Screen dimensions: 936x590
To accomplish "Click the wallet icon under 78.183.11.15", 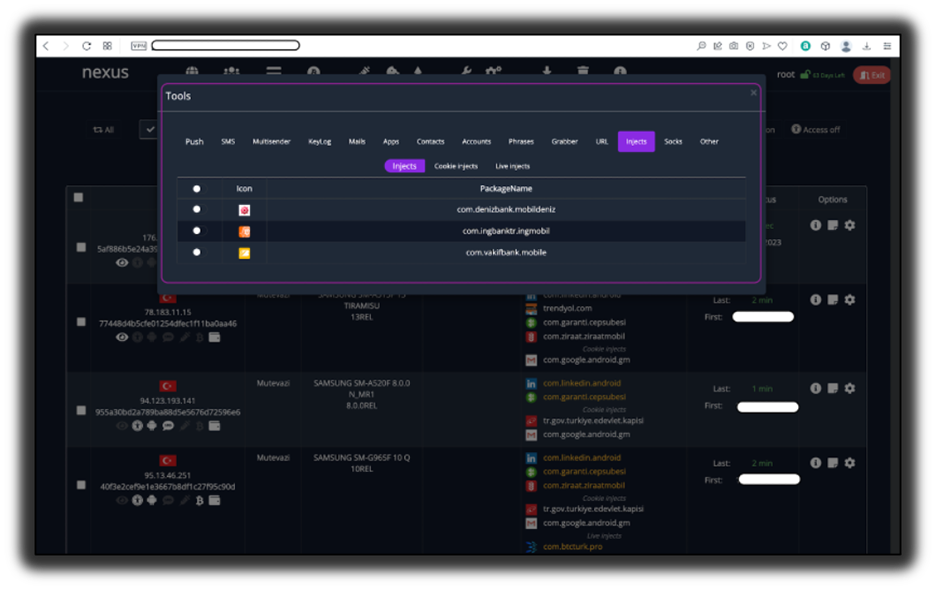I will 214,337.
